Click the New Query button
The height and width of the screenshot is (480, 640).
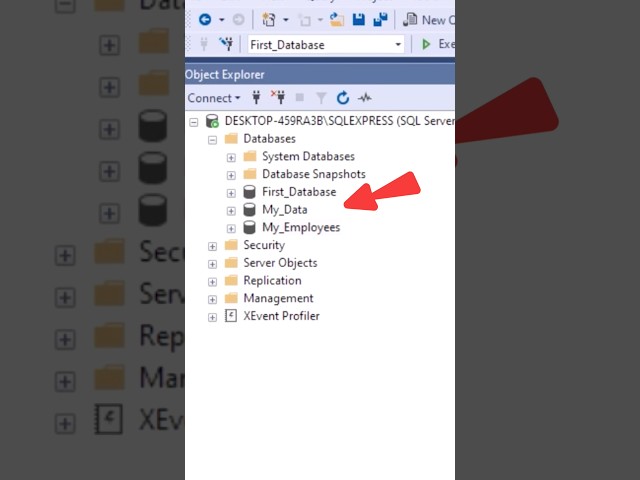tap(429, 20)
